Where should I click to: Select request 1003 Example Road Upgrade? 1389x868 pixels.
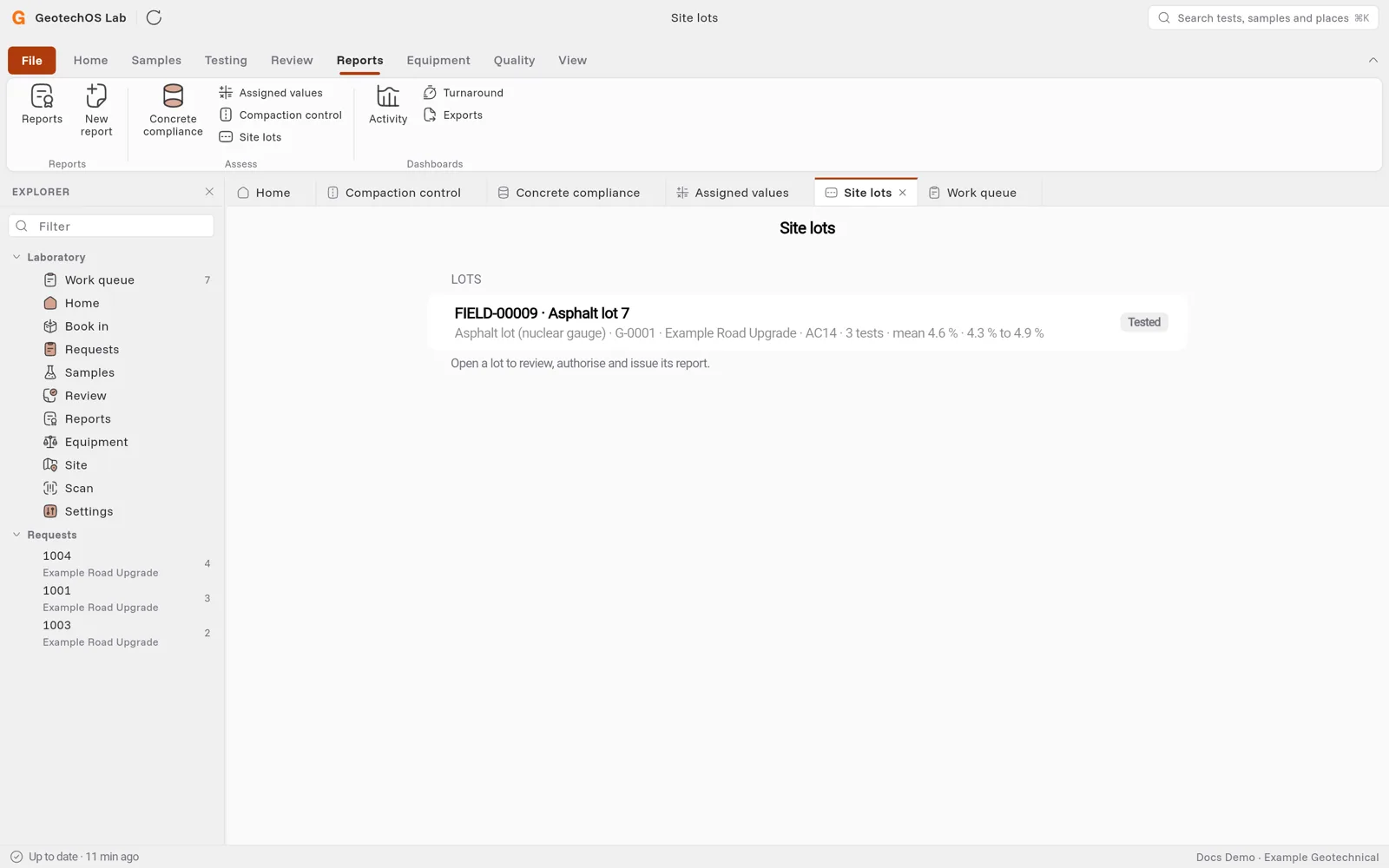[x=112, y=633]
